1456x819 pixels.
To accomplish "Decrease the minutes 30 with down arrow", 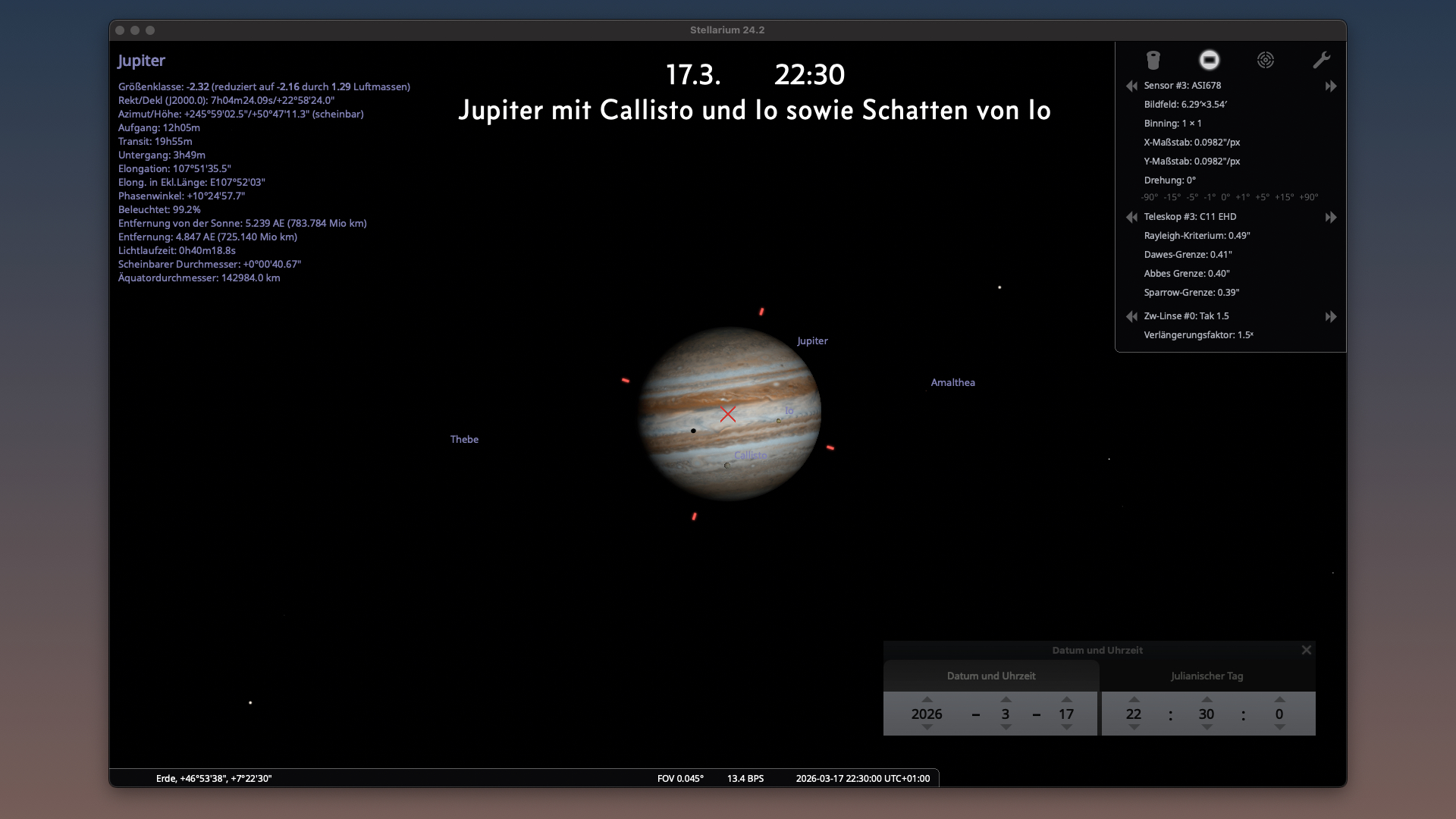I will pyautogui.click(x=1207, y=727).
